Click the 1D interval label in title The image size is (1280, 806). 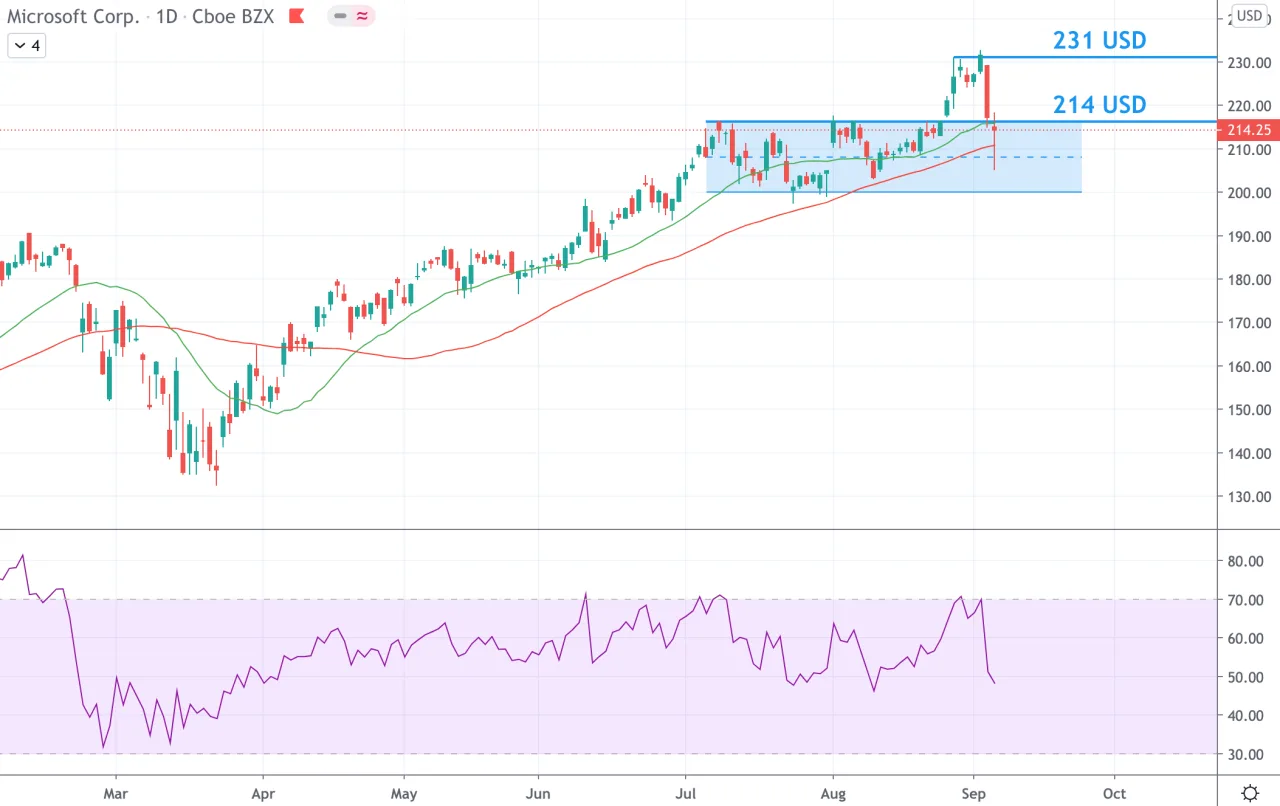pyautogui.click(x=166, y=16)
